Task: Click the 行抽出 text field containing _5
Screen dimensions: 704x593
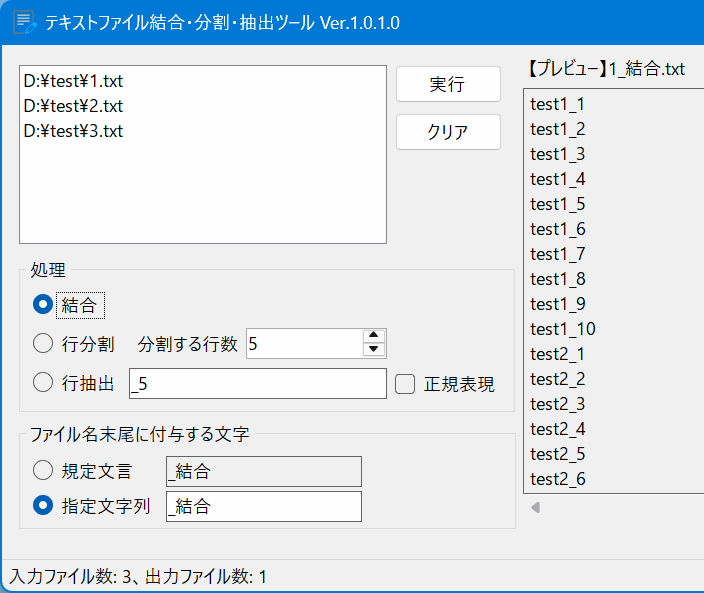Action: click(258, 383)
